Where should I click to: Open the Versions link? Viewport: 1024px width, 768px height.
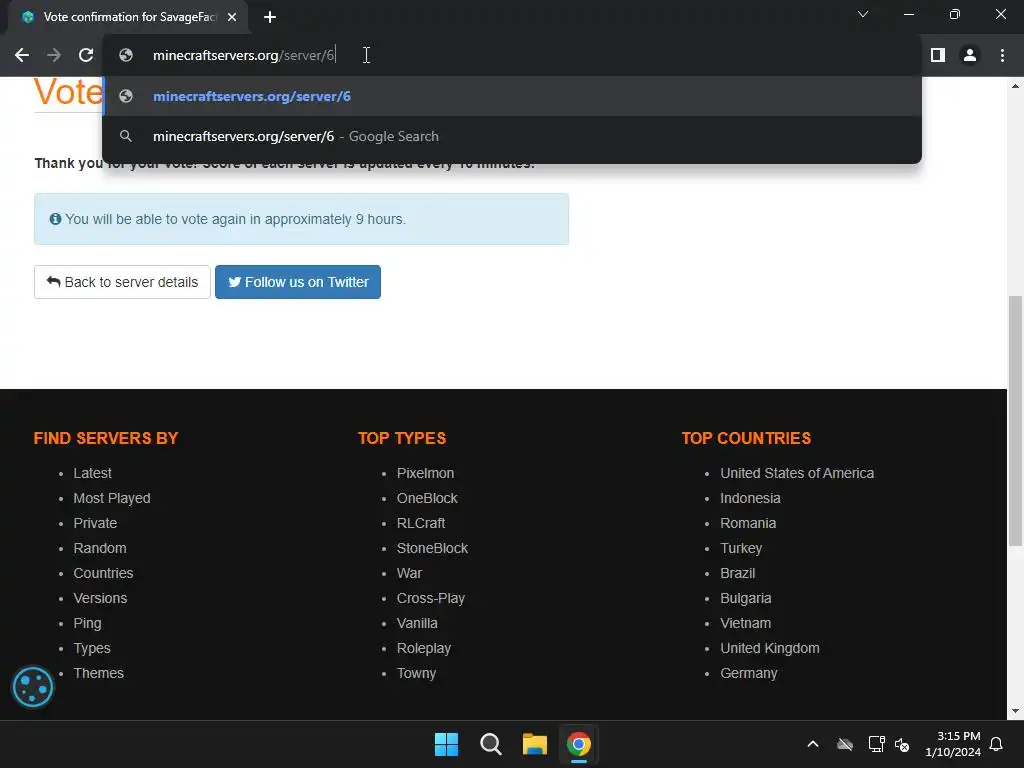100,598
